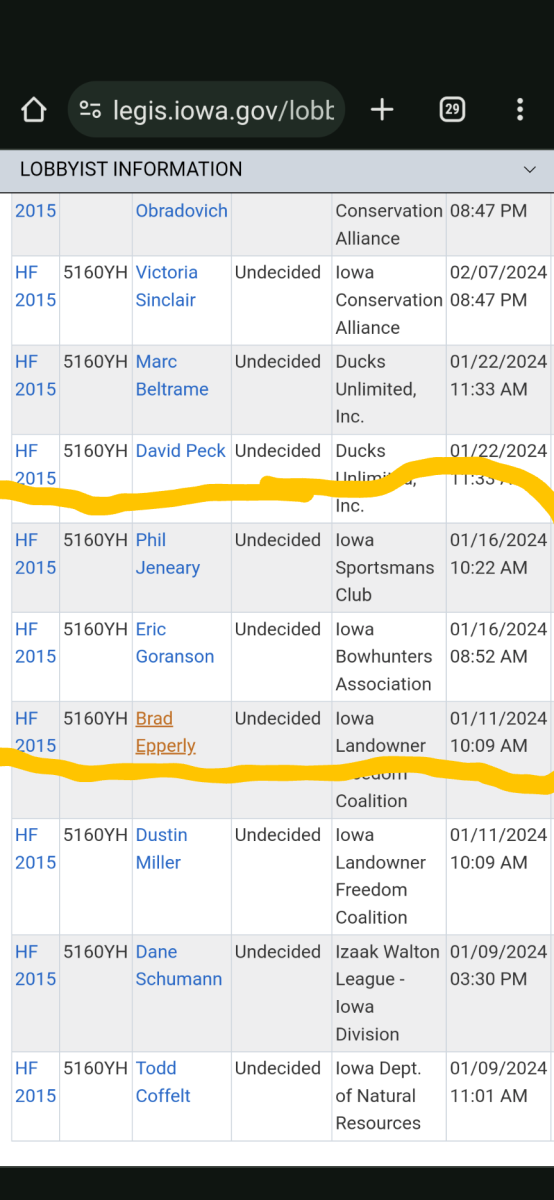The width and height of the screenshot is (554, 1200).
Task: Open the tab switcher showing 29
Action: (452, 110)
